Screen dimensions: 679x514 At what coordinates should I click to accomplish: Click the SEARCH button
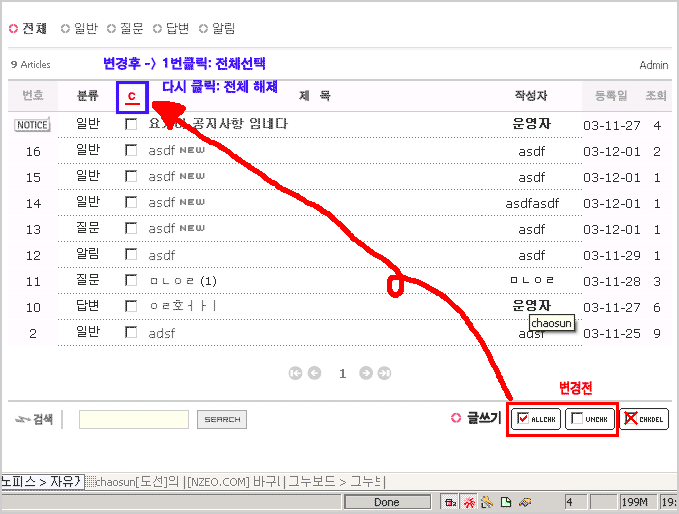tap(222, 419)
